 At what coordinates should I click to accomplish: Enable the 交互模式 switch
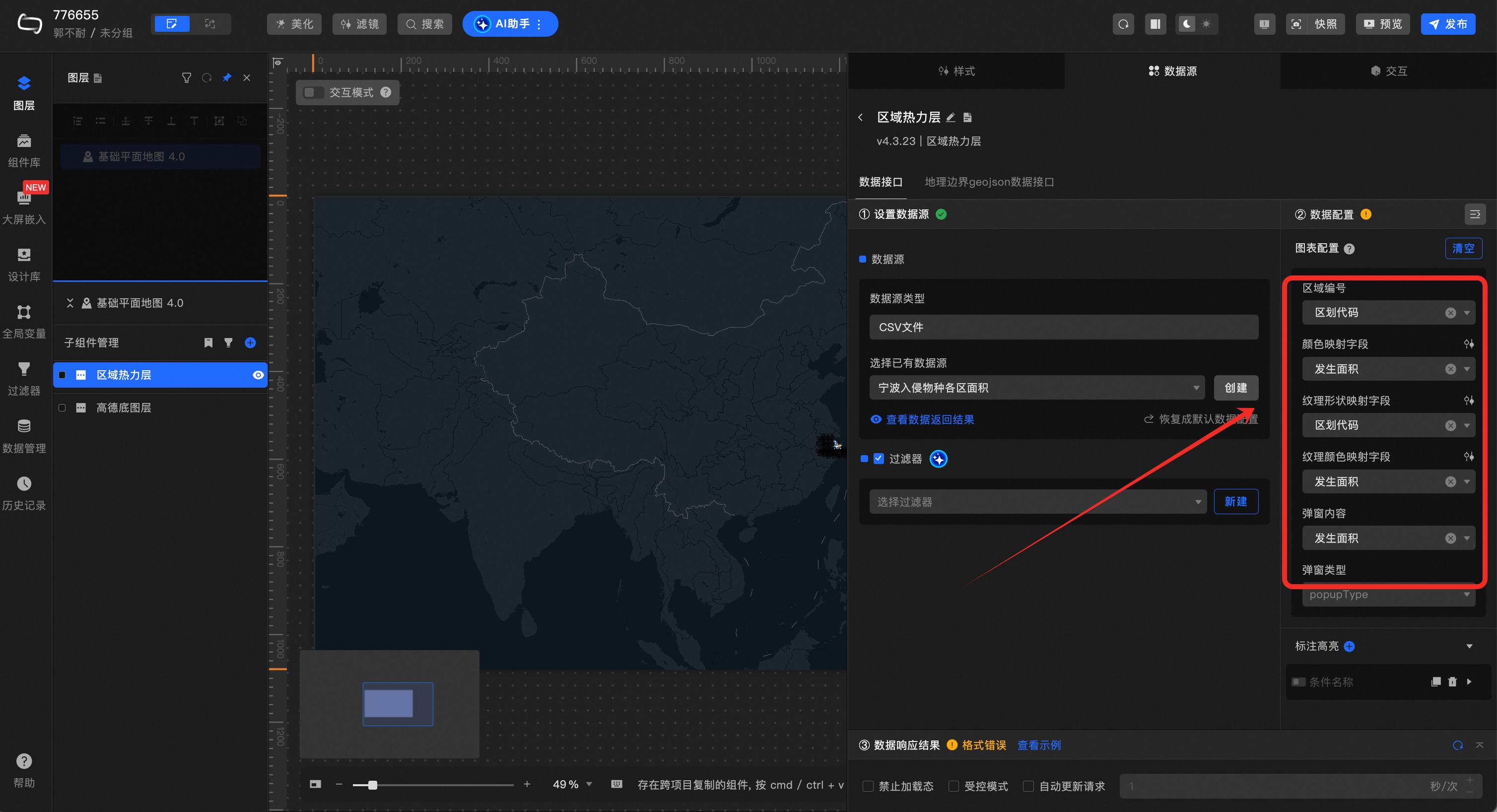314,92
